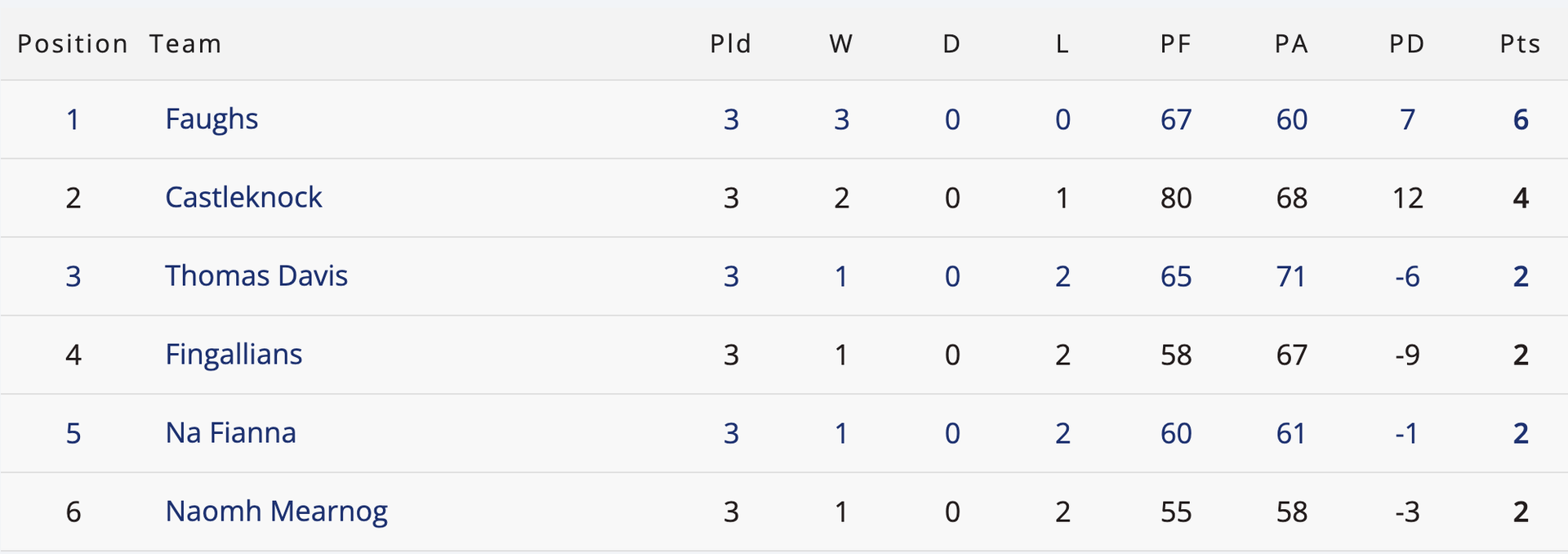Click the Team column header
This screenshot has height=554, width=1568.
(185, 43)
